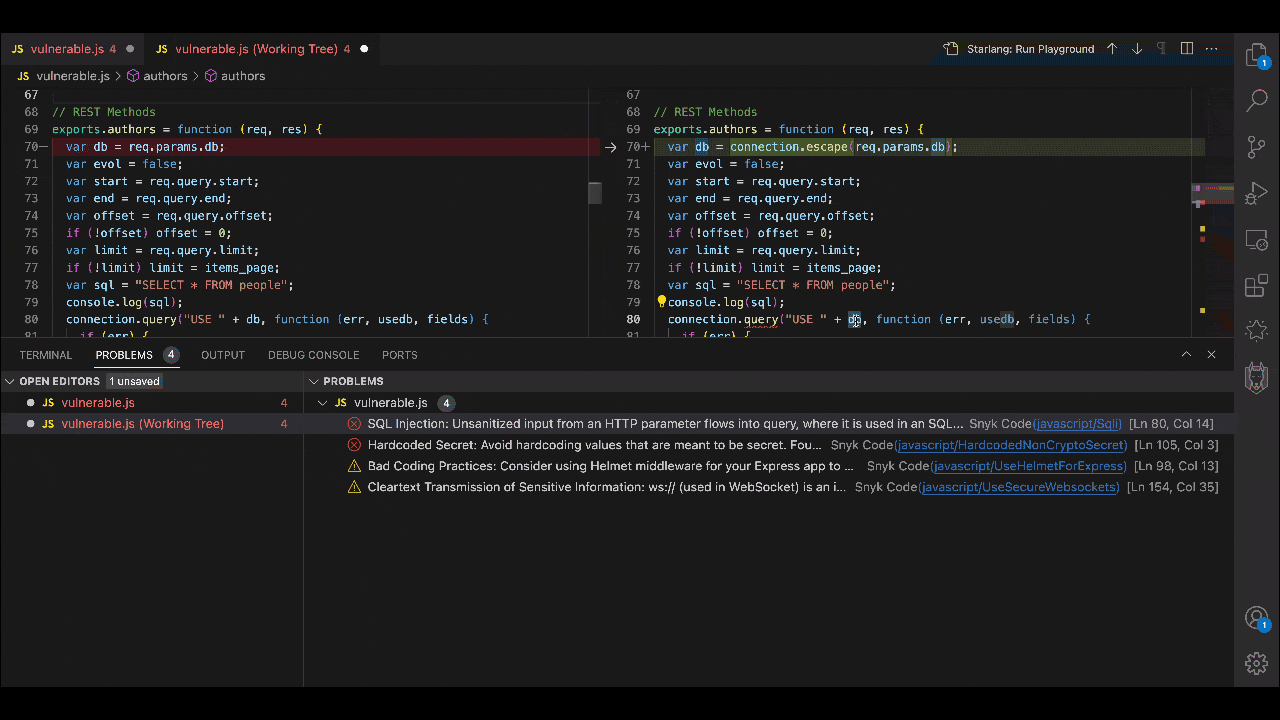Click the last authors breadcrumb symbol
The height and width of the screenshot is (720, 1280).
tap(243, 76)
